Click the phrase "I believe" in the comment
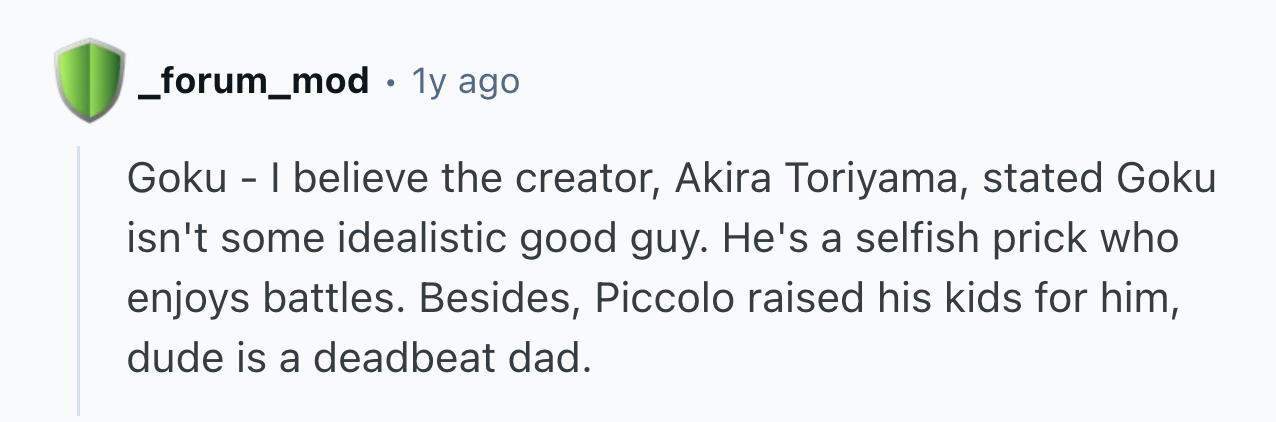This screenshot has width=1276, height=422. [324, 180]
